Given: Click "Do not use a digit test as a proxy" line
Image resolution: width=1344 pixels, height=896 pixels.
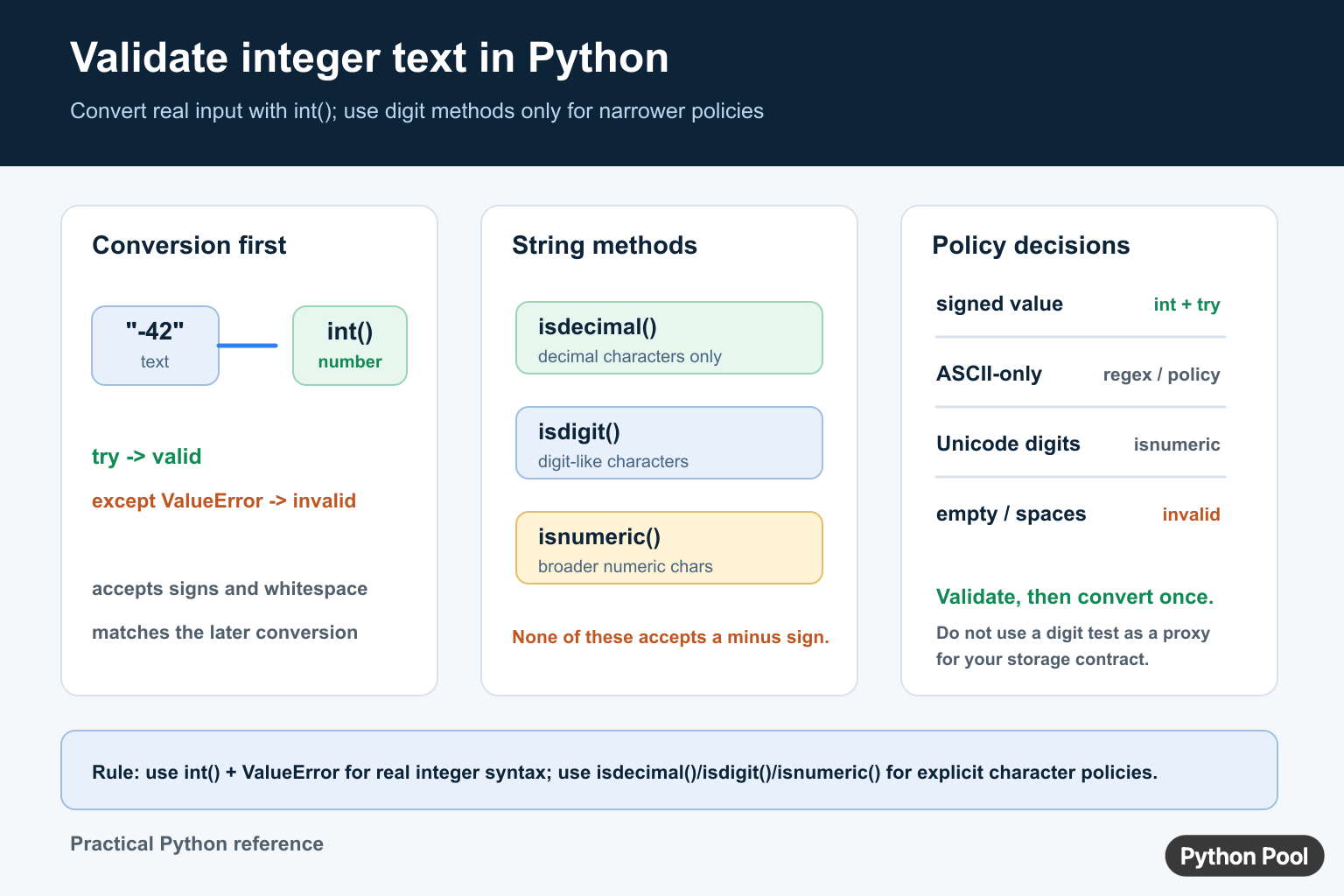Looking at the screenshot, I should point(1073,633).
